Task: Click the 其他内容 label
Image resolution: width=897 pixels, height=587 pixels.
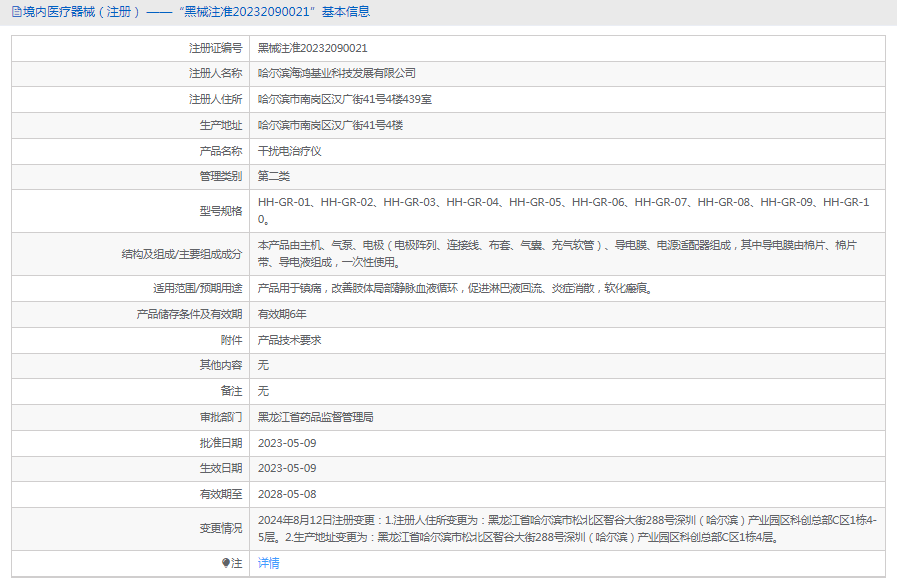Action: pos(221,365)
